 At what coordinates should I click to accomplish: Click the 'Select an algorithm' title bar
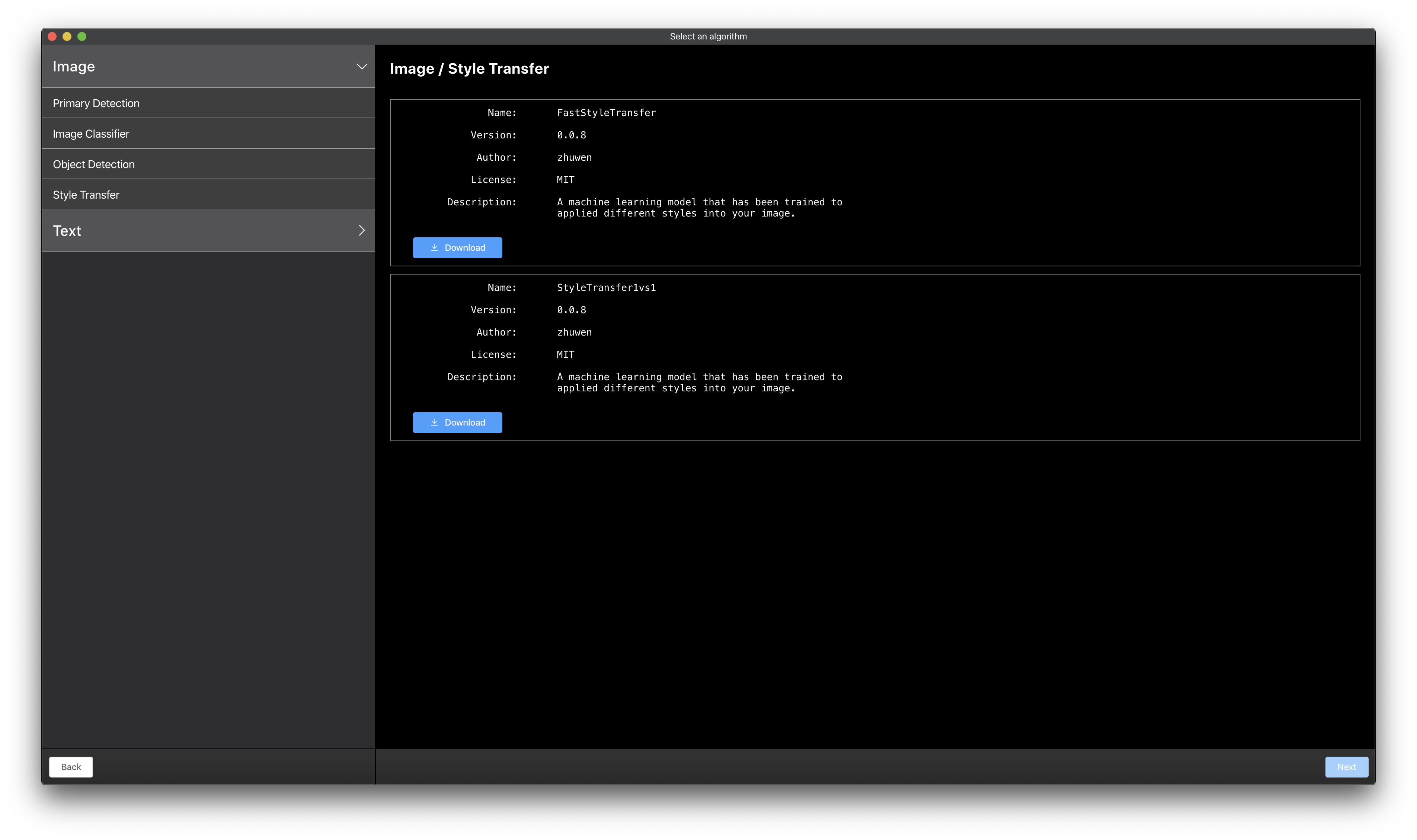[x=708, y=36]
